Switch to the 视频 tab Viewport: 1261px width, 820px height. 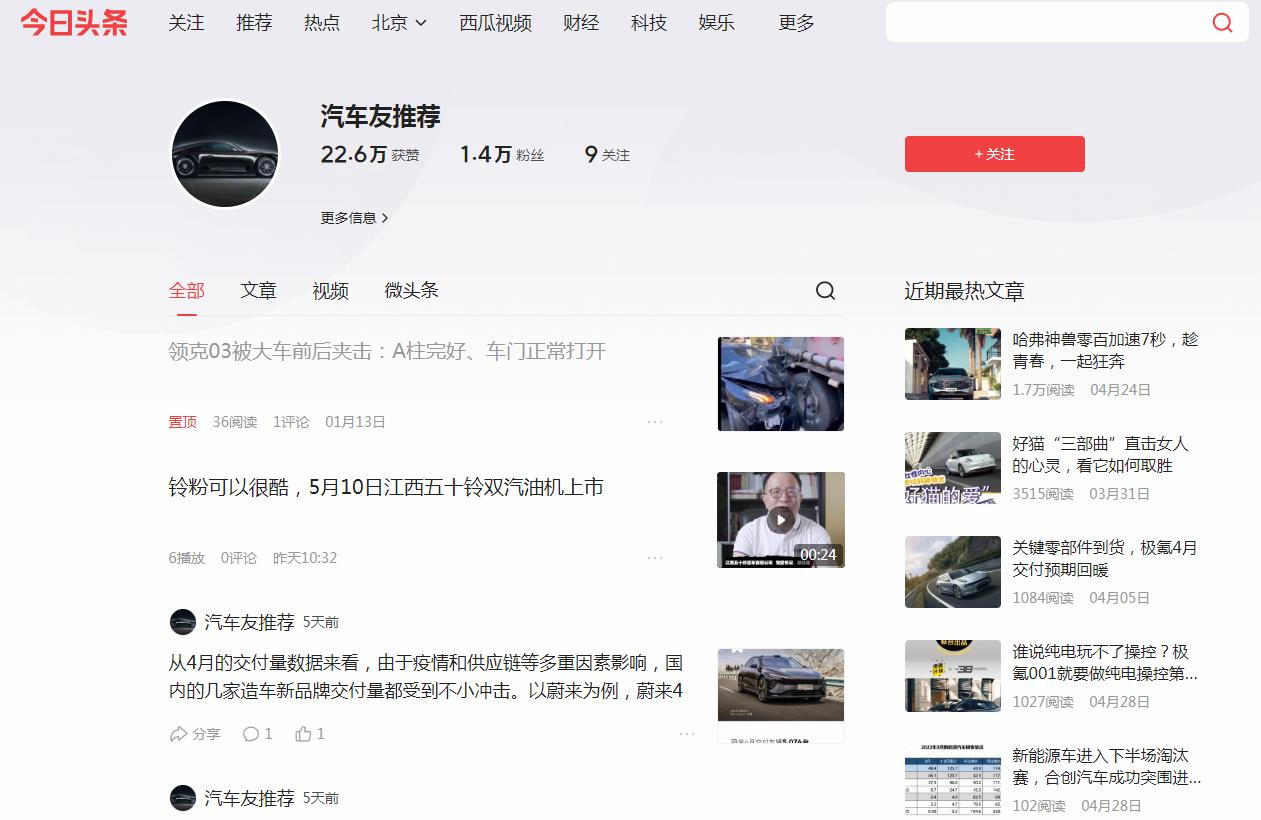click(x=330, y=290)
